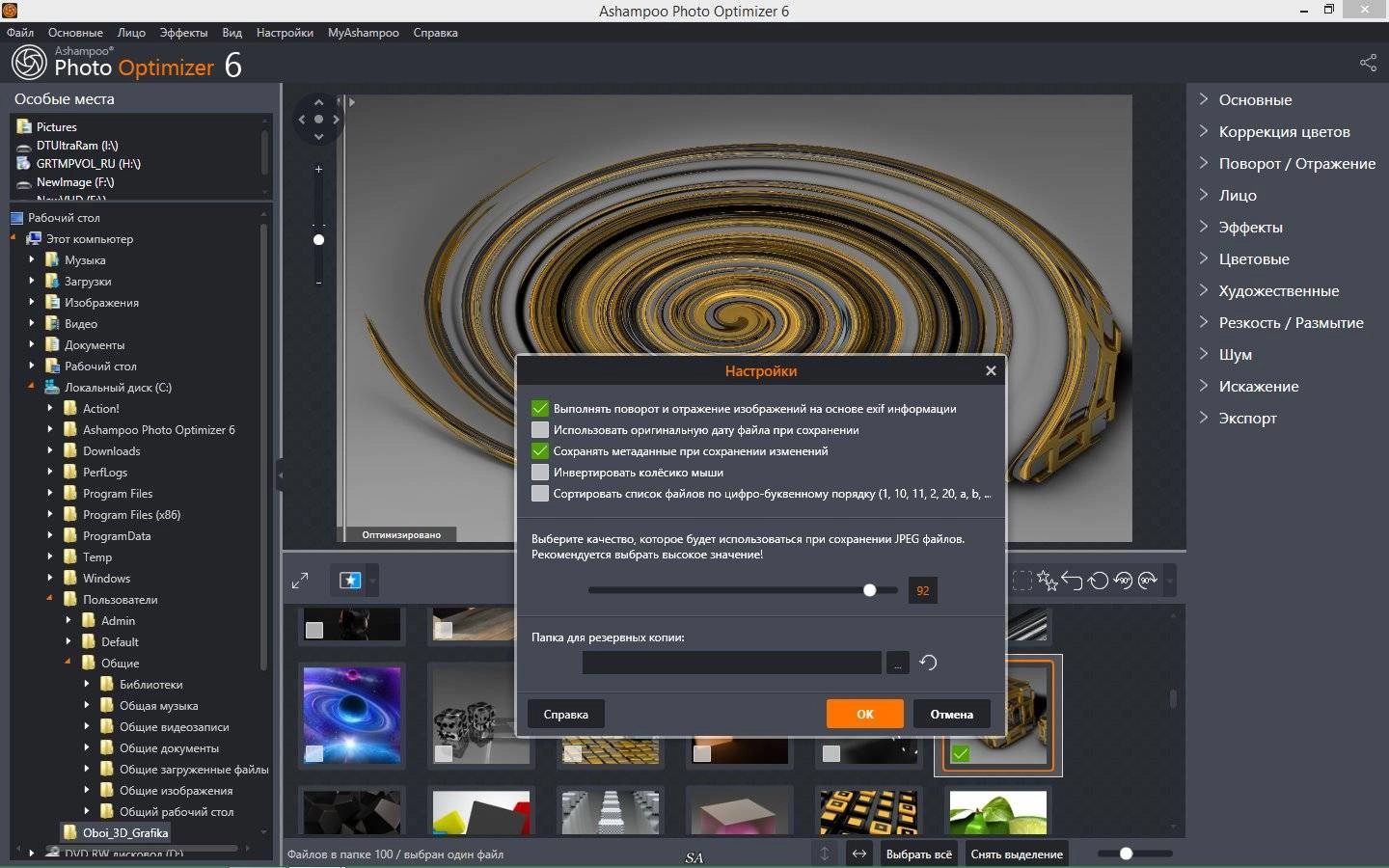The width and height of the screenshot is (1389, 868).
Task: Open the MyAshampoo menu
Action: [363, 33]
